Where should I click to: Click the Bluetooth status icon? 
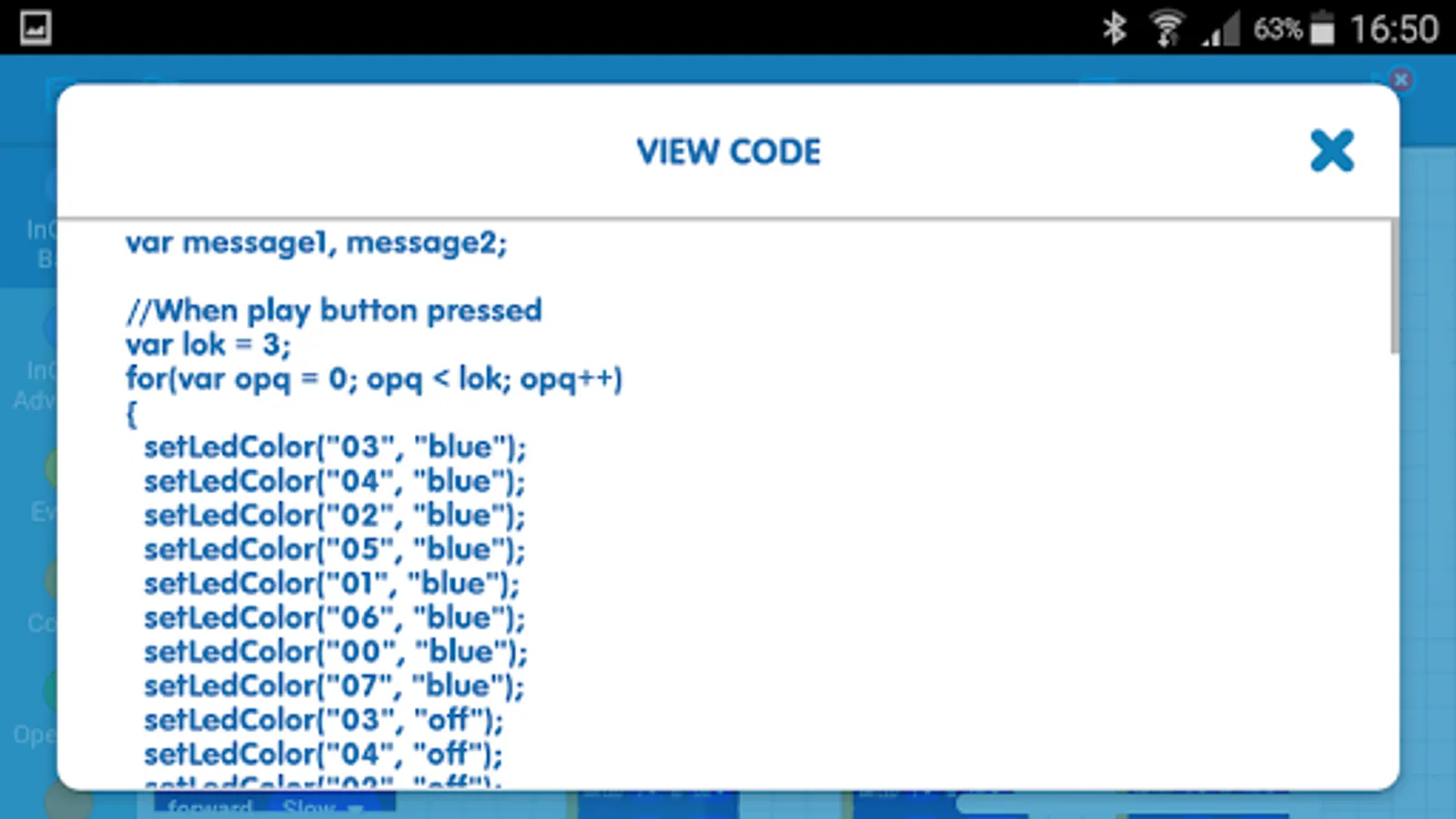(1115, 29)
